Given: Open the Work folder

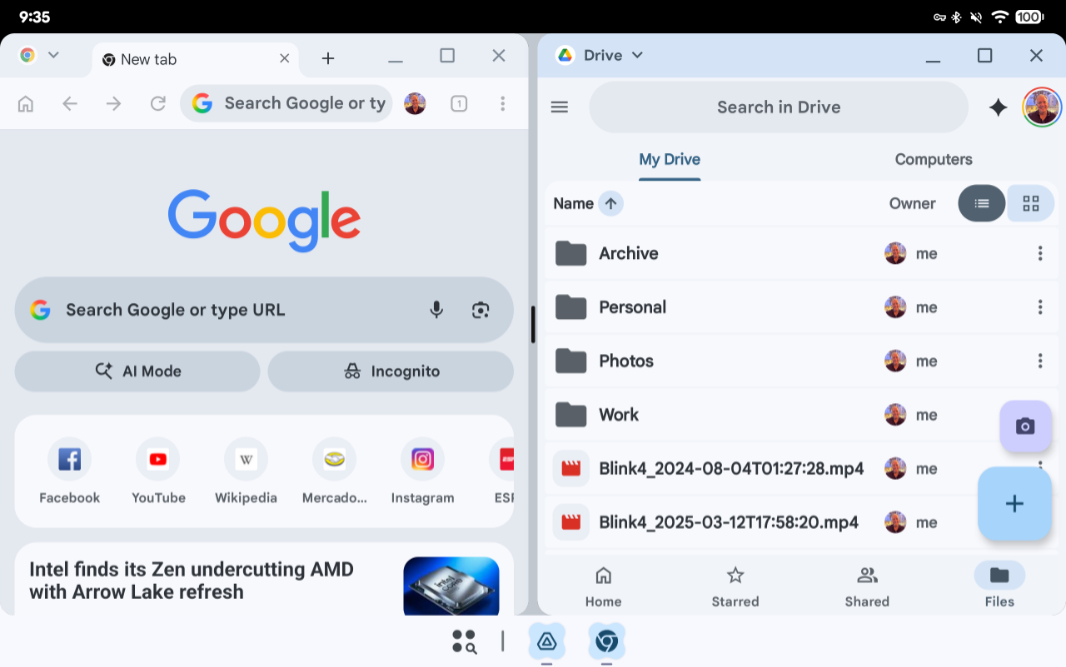Looking at the screenshot, I should (x=802, y=415).
